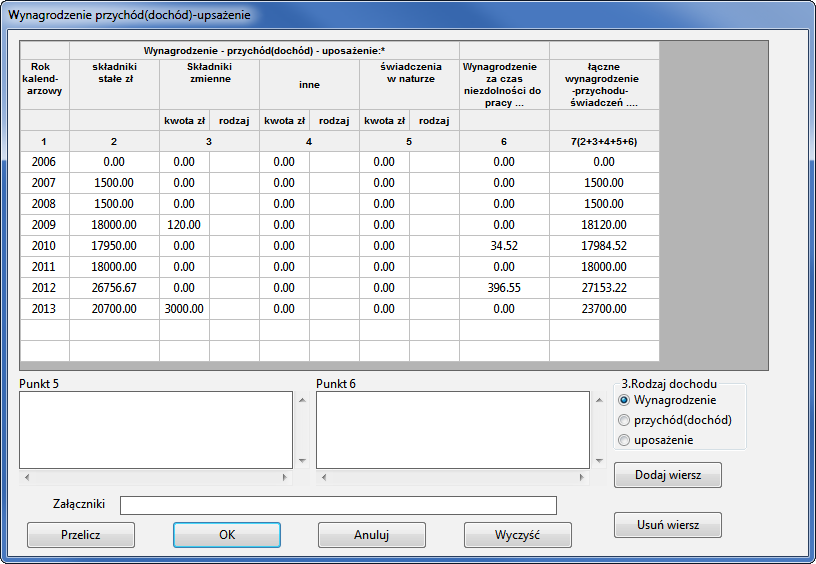The height and width of the screenshot is (564, 816).
Task: Select the 2009 składniki stałe cell 18000.00
Action: click(x=114, y=225)
